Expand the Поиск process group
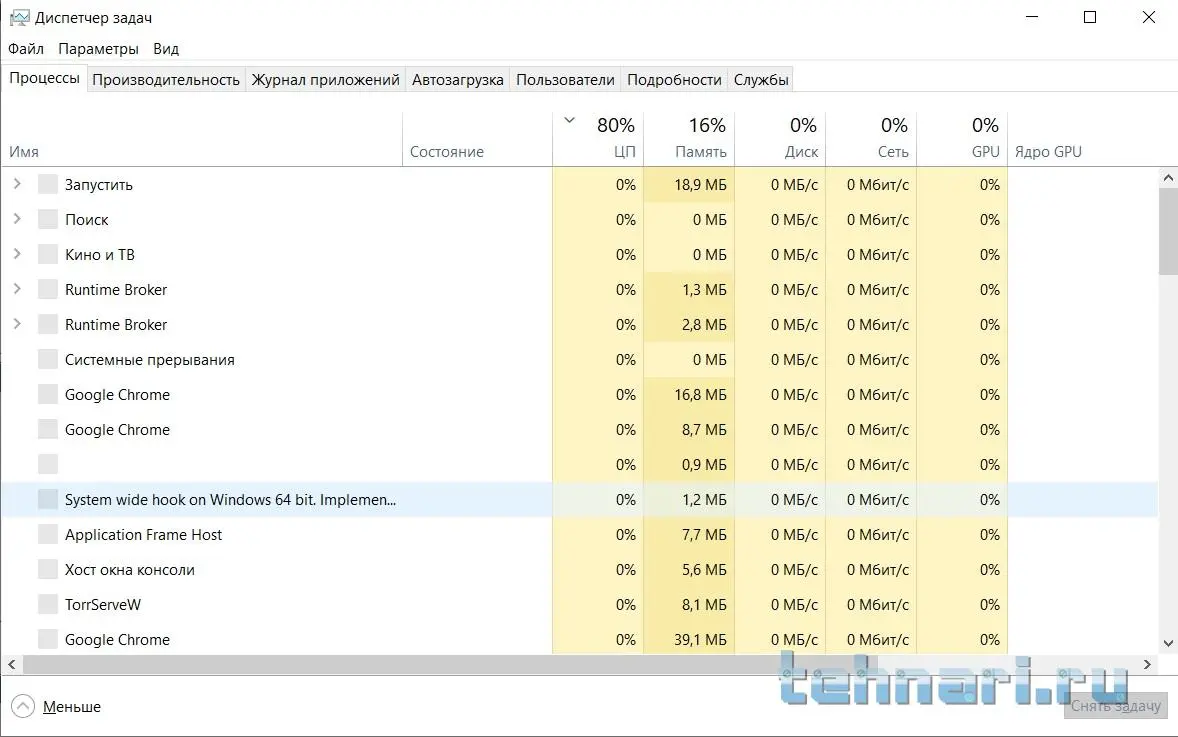Screen dimensions: 1178x737 (17, 219)
